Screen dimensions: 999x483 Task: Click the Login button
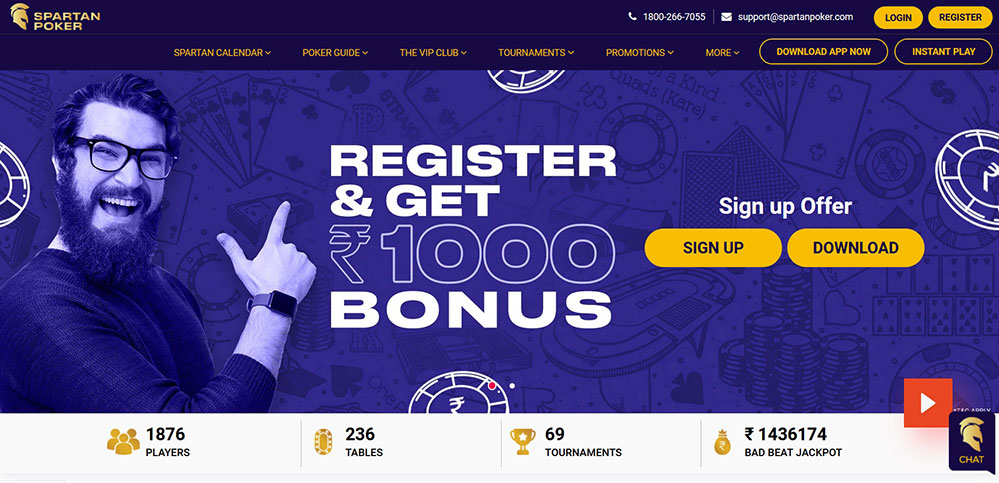tap(898, 18)
